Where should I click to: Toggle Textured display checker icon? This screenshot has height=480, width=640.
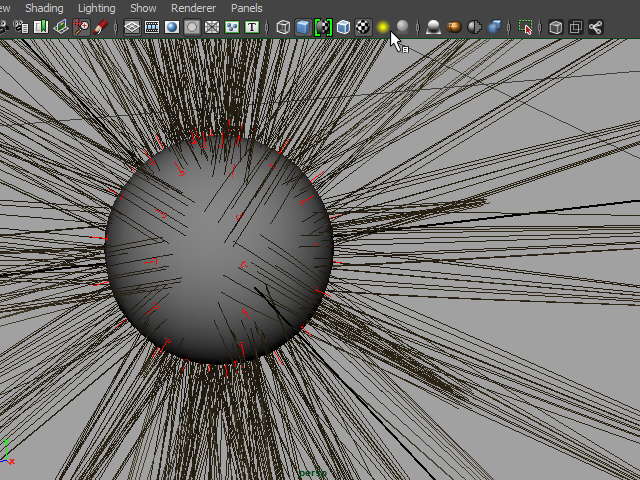[x=363, y=27]
